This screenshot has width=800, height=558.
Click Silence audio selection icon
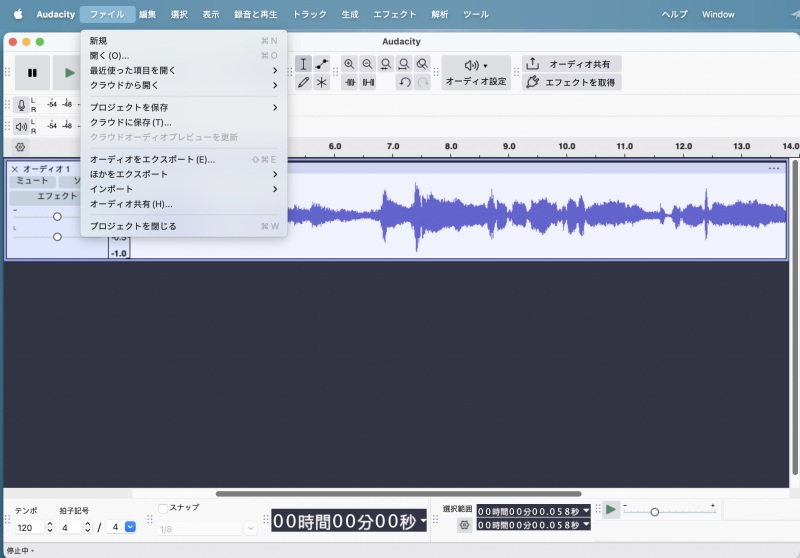368,82
